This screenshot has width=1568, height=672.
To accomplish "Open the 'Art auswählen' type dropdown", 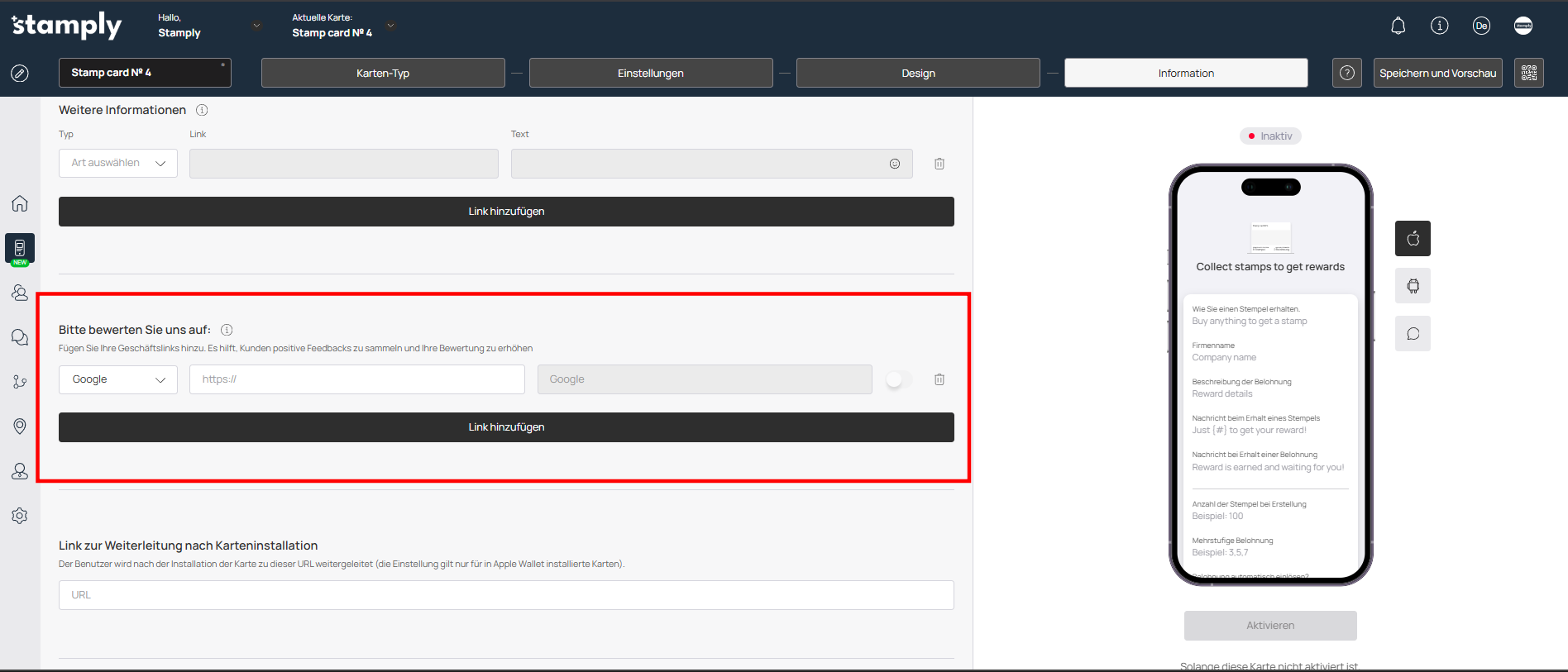I will coord(118,164).
